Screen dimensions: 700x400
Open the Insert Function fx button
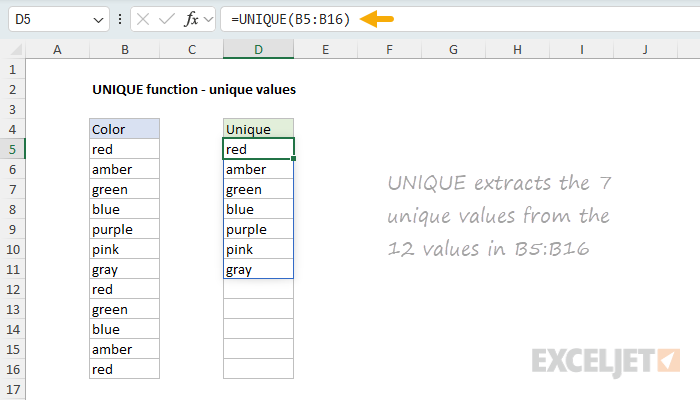pyautogui.click(x=192, y=19)
